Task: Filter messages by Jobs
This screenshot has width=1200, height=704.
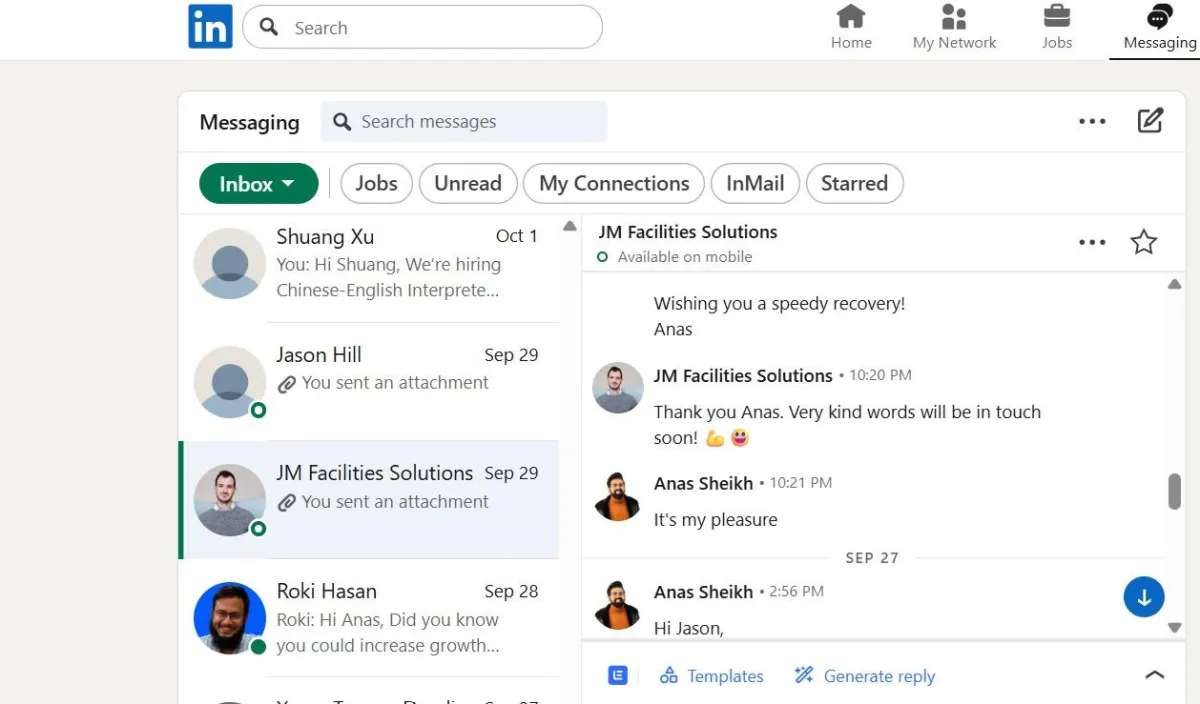Action: 376,184
